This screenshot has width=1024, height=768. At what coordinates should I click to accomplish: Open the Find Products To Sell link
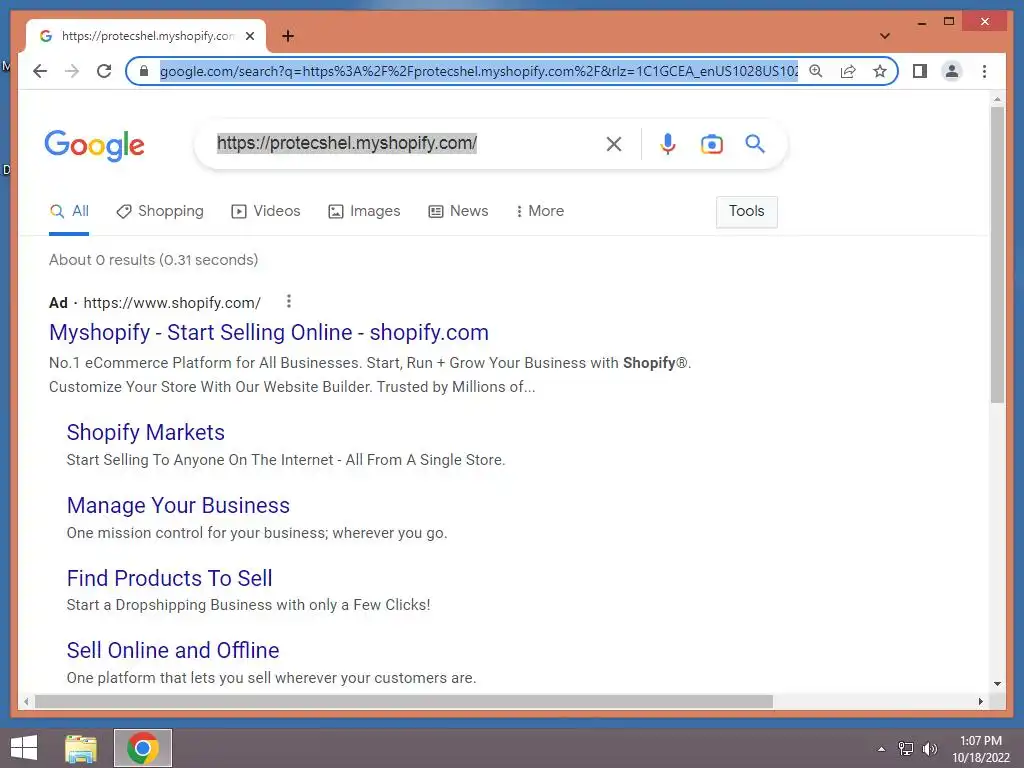pos(170,578)
